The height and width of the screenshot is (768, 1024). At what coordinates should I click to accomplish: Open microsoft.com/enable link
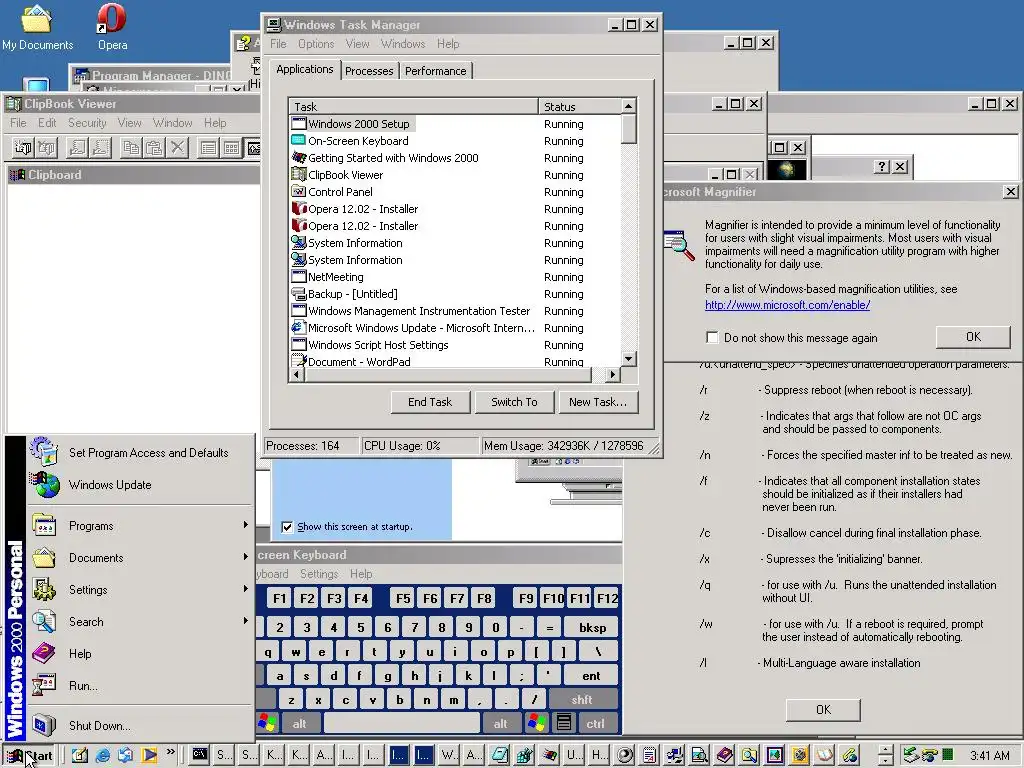pyautogui.click(x=787, y=305)
